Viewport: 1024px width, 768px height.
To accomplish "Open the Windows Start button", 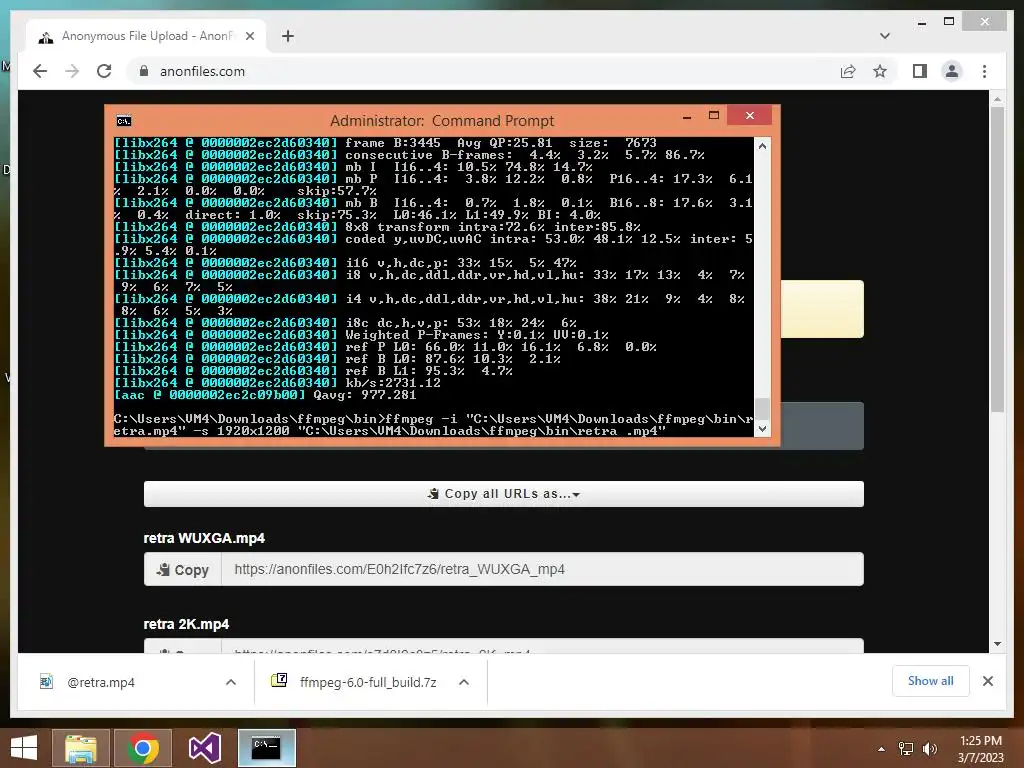I will click(x=24, y=748).
